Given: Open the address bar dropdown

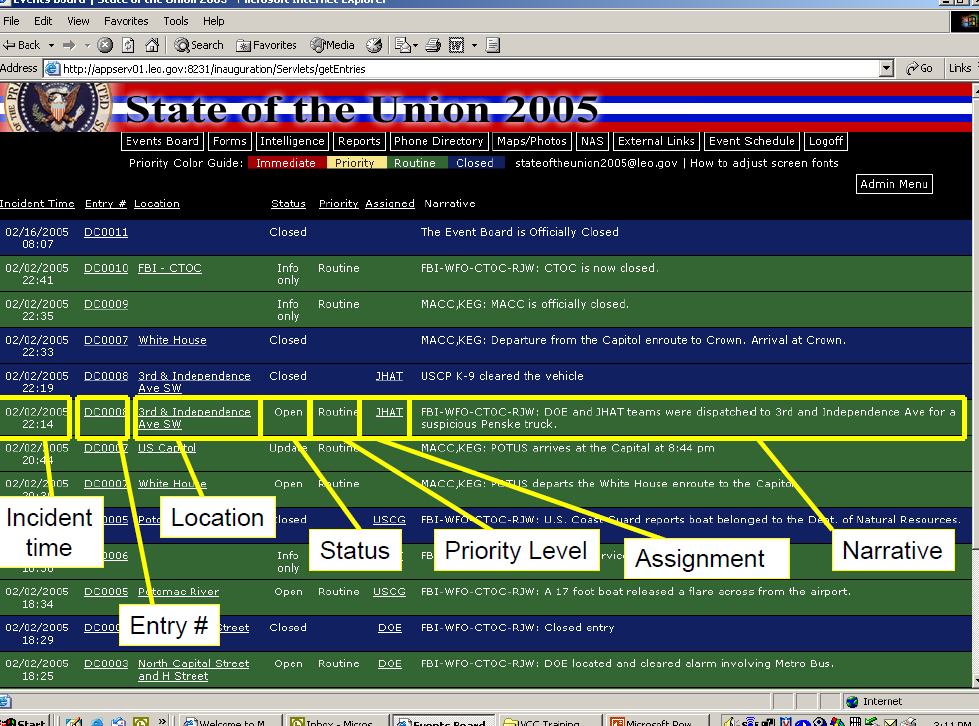Looking at the screenshot, I should 886,68.
